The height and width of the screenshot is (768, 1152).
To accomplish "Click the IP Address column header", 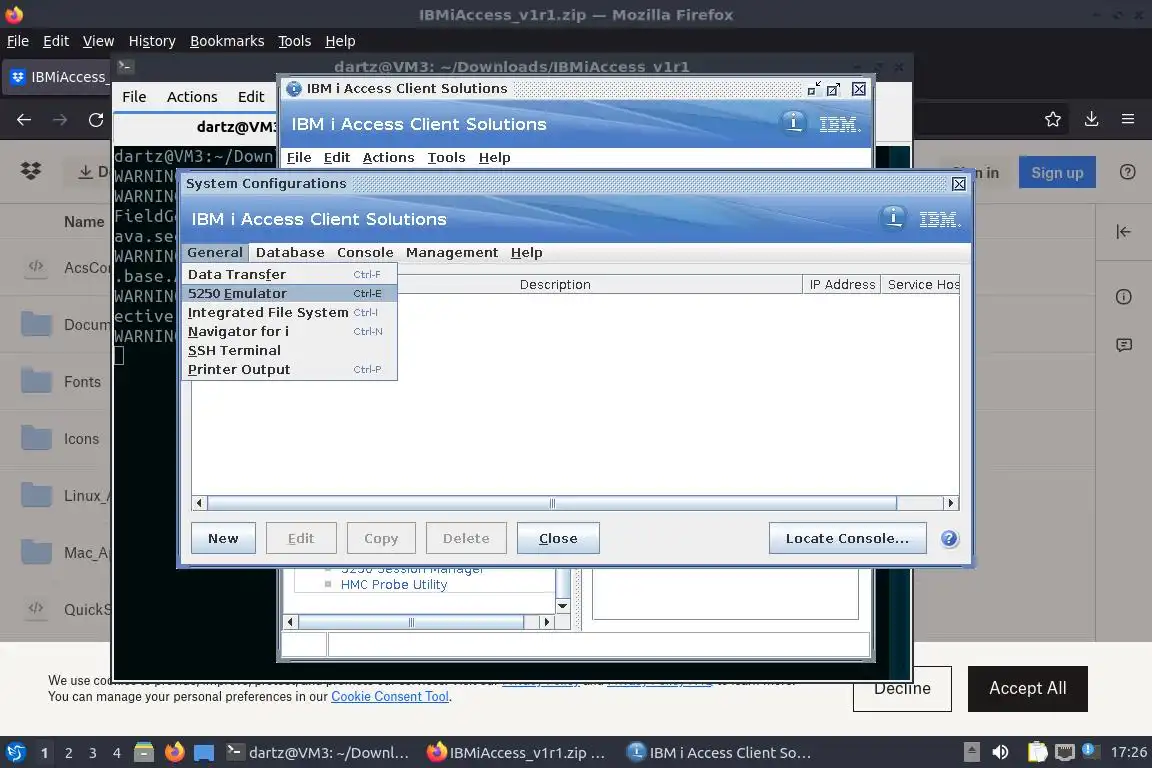I will tap(842, 284).
